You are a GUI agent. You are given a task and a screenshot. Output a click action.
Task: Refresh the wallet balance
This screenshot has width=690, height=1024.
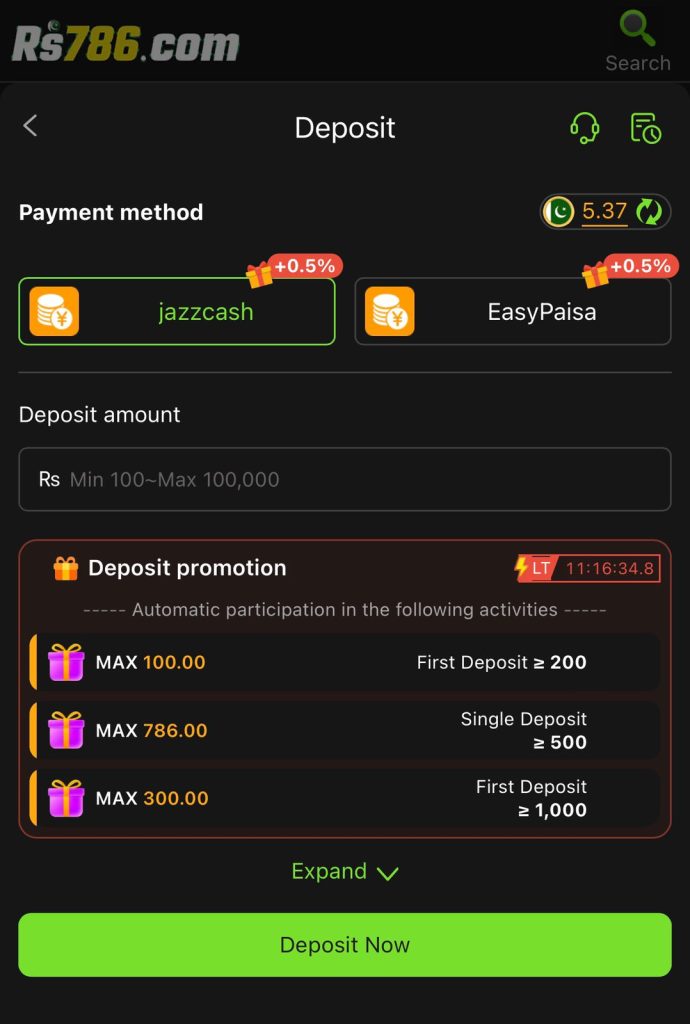(650, 212)
